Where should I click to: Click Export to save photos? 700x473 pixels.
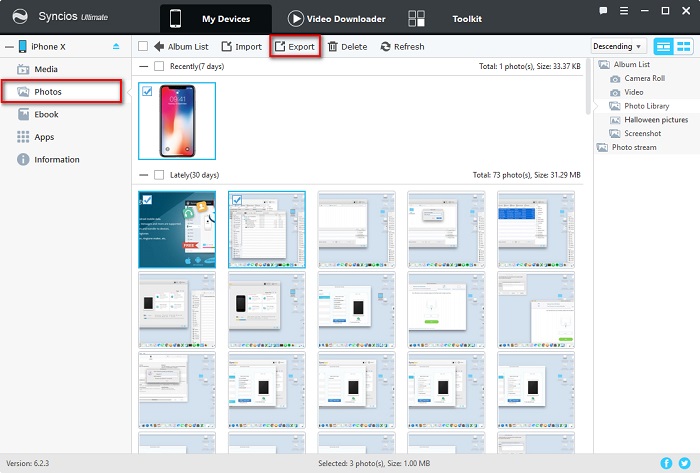pyautogui.click(x=295, y=46)
